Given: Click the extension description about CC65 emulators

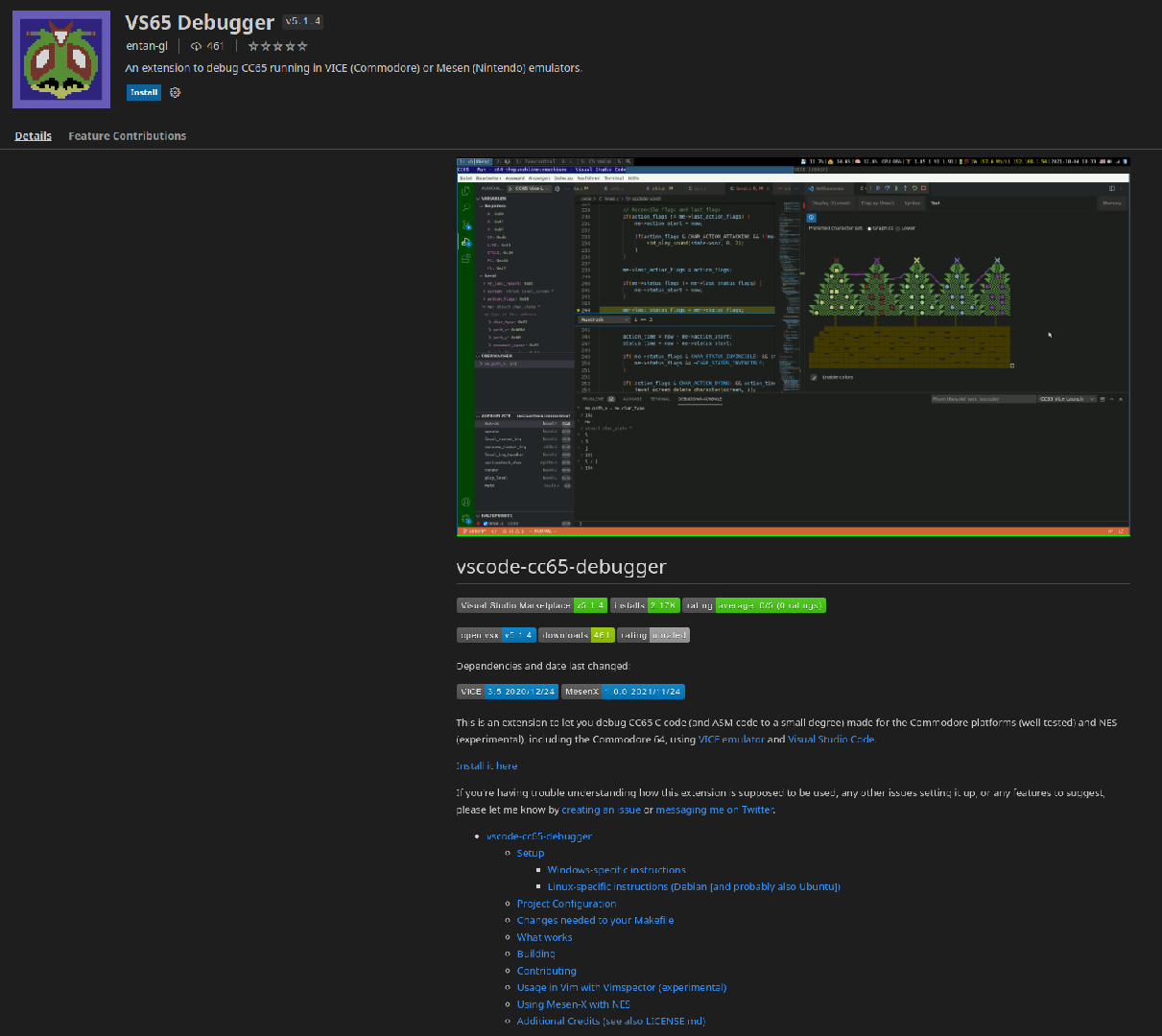Looking at the screenshot, I should [353, 68].
